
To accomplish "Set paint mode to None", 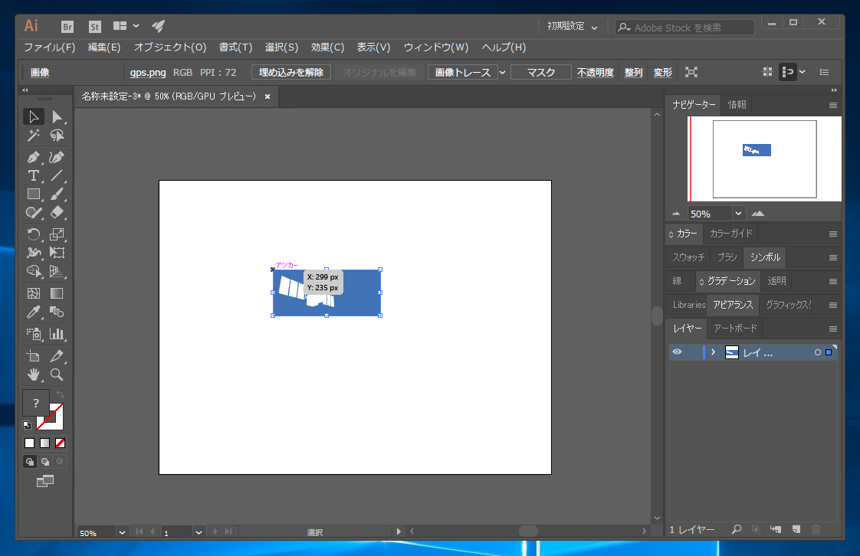I will (60, 443).
